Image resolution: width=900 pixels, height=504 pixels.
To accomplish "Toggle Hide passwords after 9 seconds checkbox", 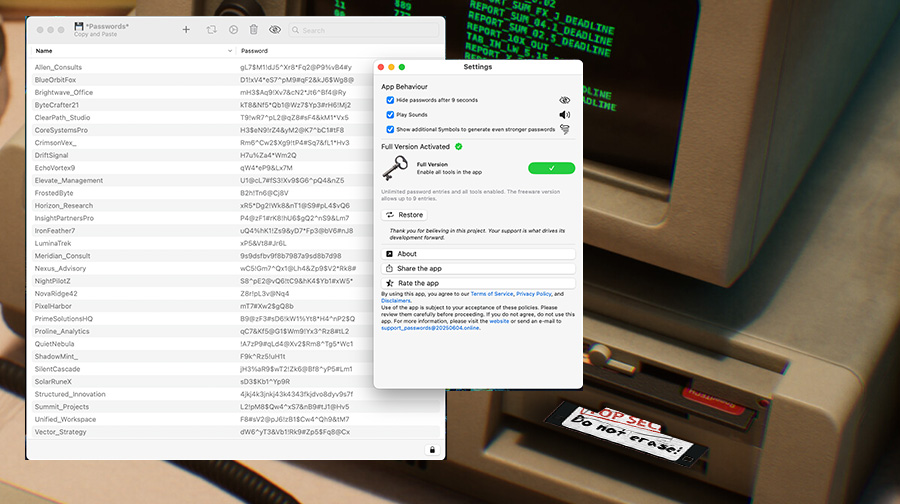I will (x=390, y=100).
